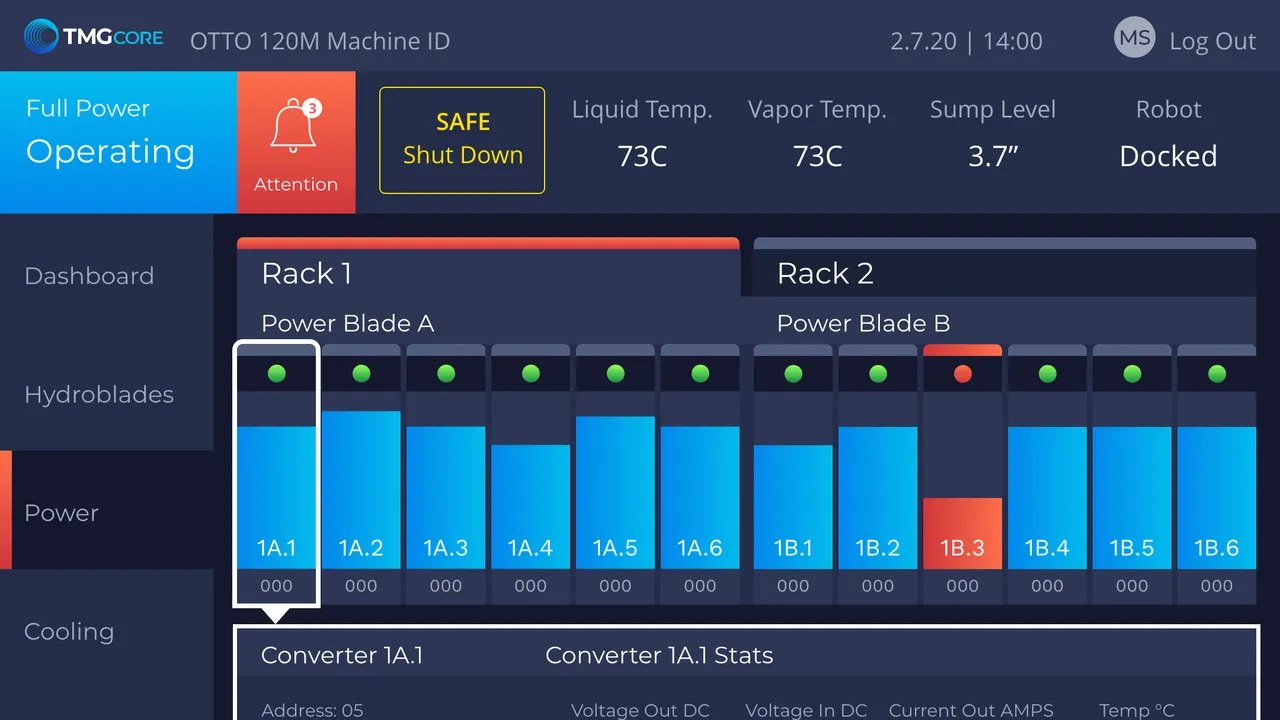Click the Converter 1A.1 heading
Image resolution: width=1280 pixels, height=720 pixels.
tap(342, 656)
